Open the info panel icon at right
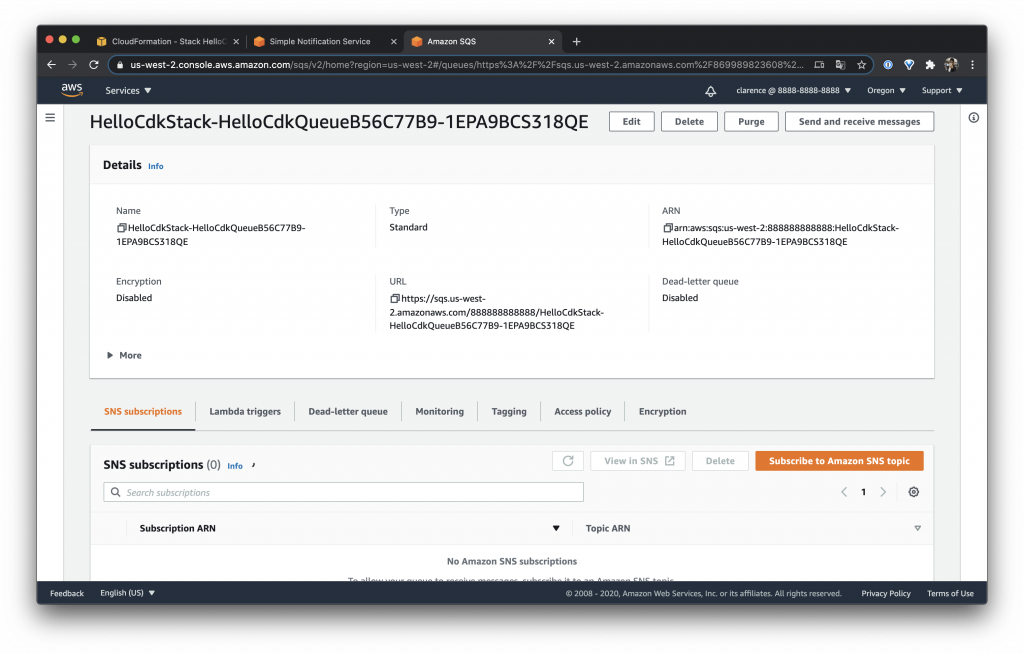Image resolution: width=1024 pixels, height=653 pixels. (x=973, y=118)
